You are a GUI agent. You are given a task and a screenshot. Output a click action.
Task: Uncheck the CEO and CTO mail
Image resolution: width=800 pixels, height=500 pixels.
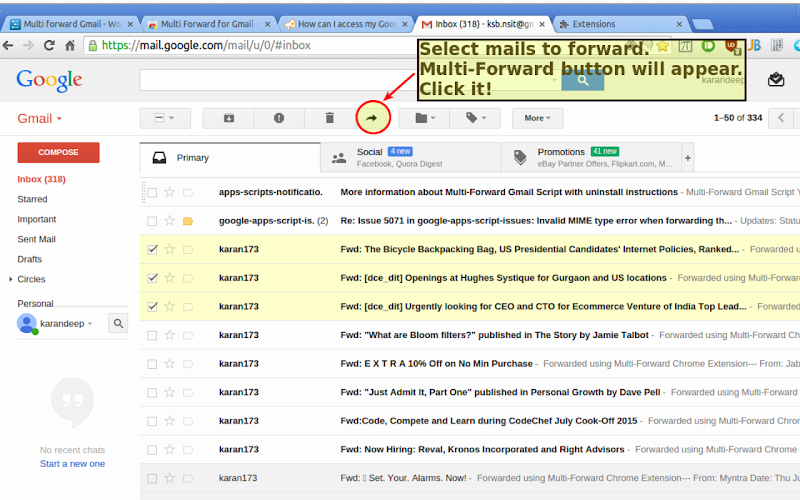tap(152, 307)
